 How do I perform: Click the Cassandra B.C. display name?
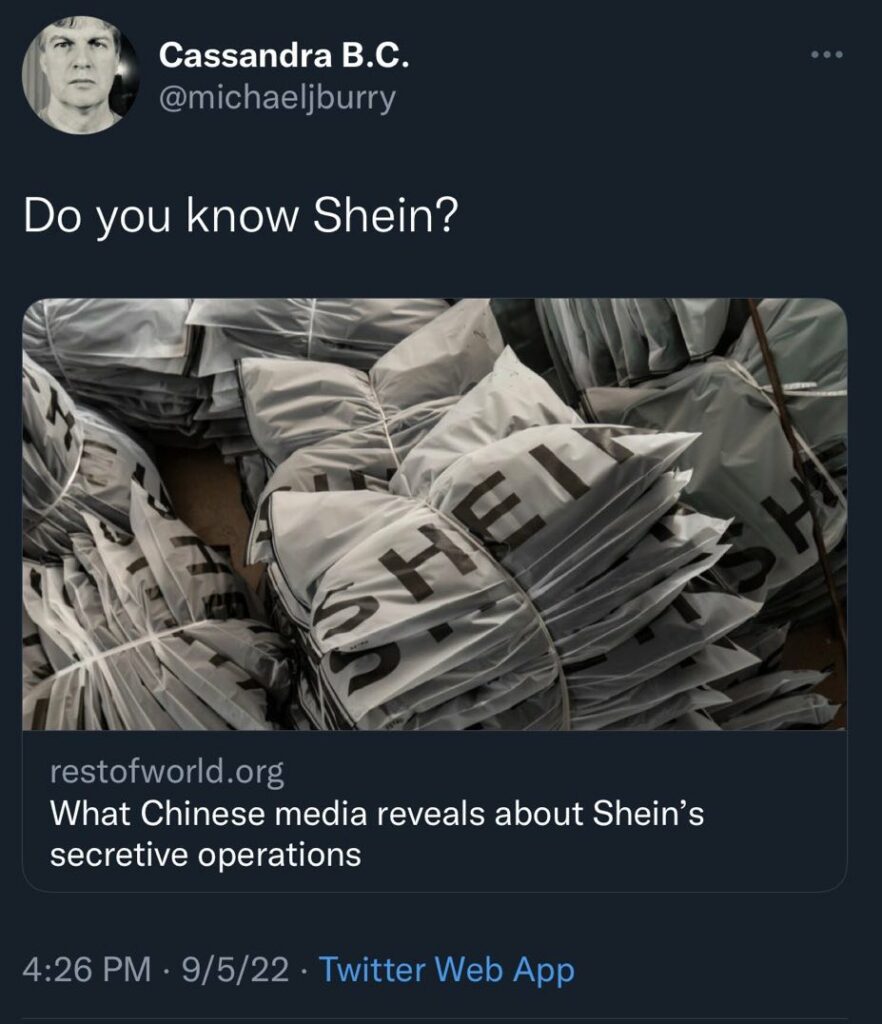[x=284, y=56]
